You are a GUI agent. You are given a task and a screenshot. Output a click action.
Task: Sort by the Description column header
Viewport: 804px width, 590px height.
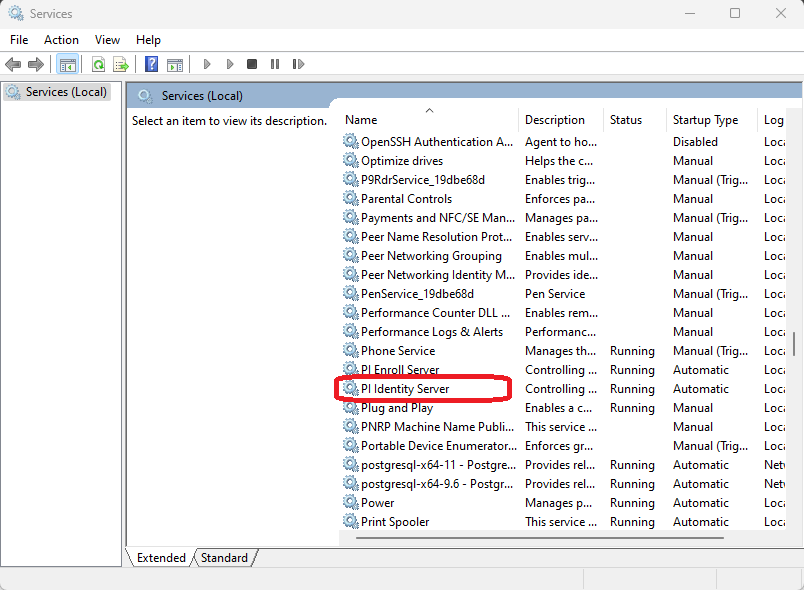click(561, 119)
